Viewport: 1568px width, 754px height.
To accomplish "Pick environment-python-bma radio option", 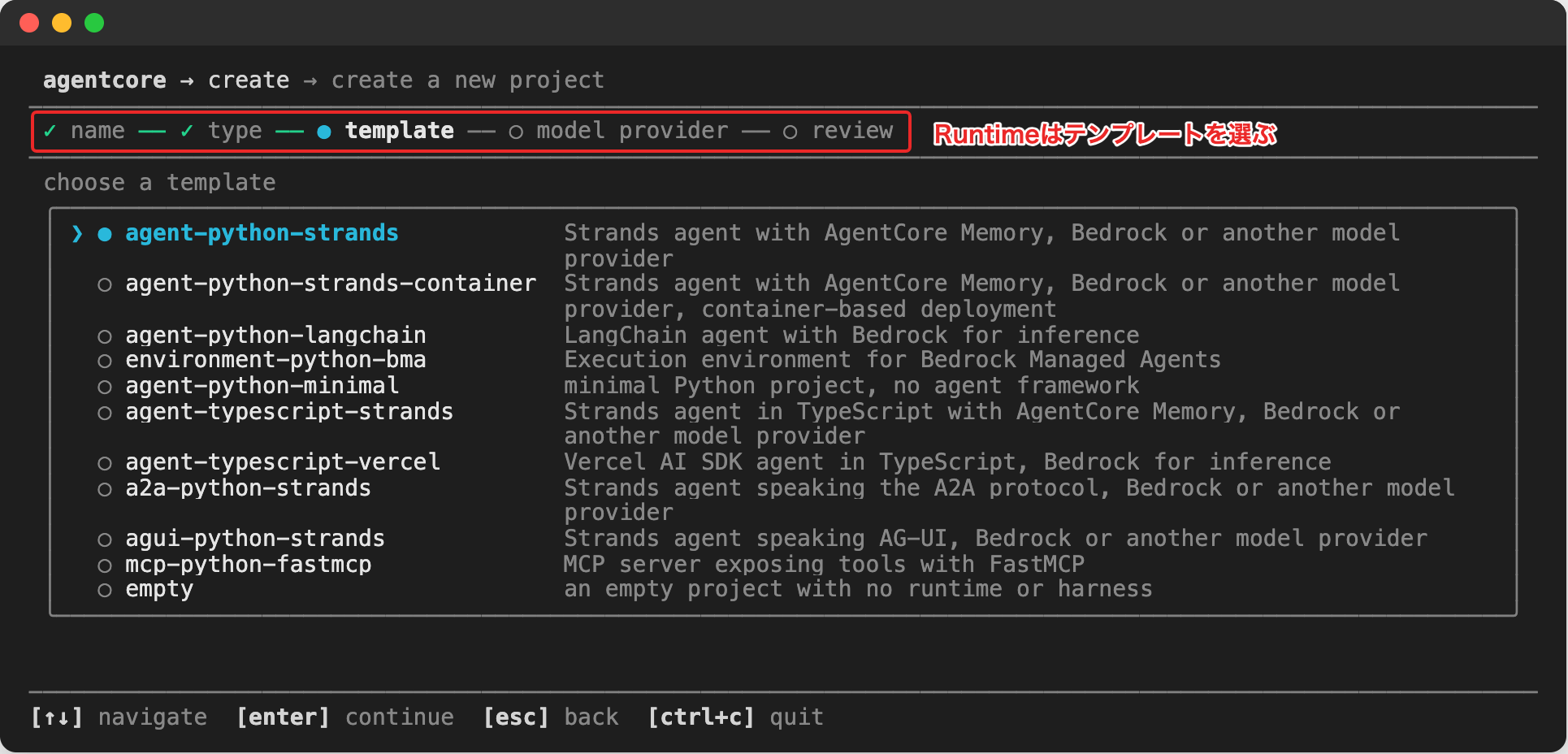I will point(104,361).
